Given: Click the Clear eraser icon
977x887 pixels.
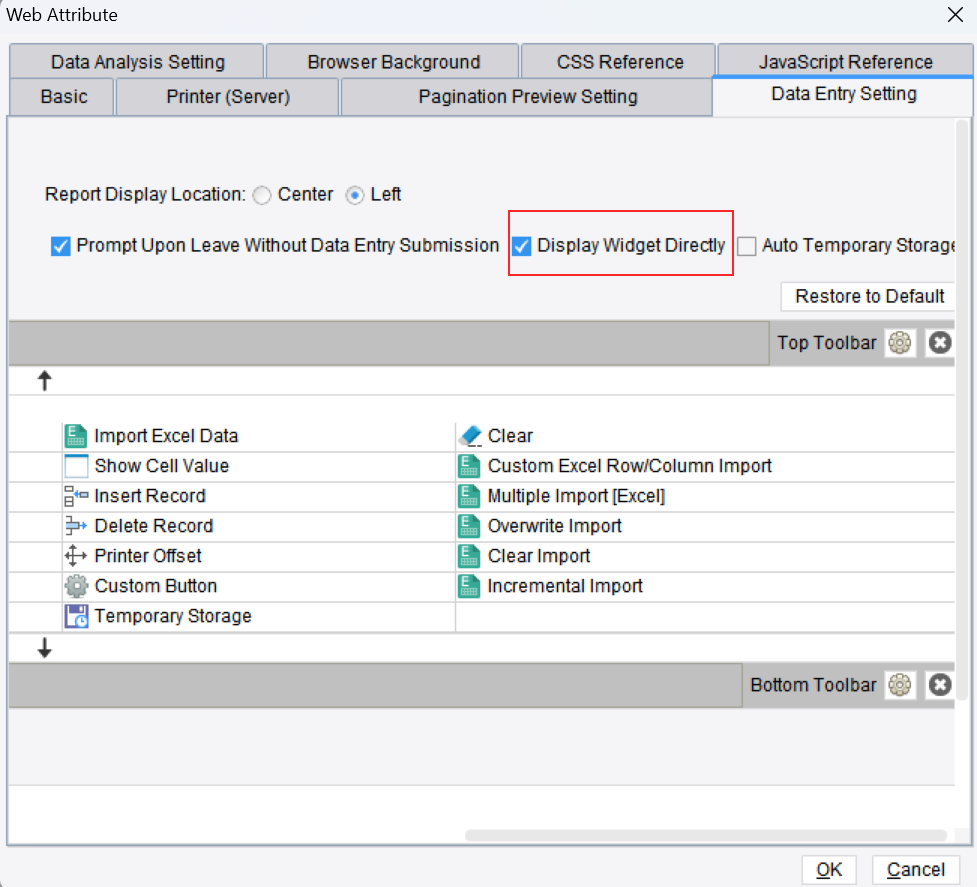Looking at the screenshot, I should (x=470, y=436).
